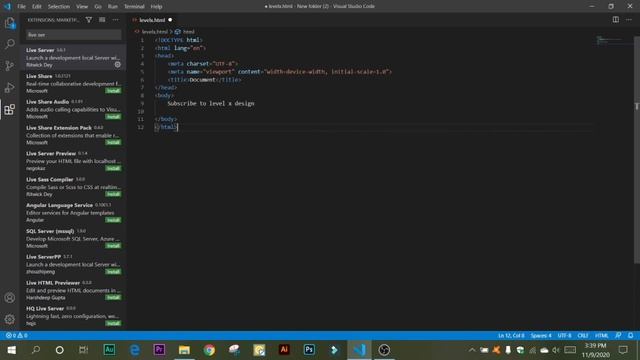Open the Accounts icon in activity bar

pyautogui.click(x=9, y=298)
